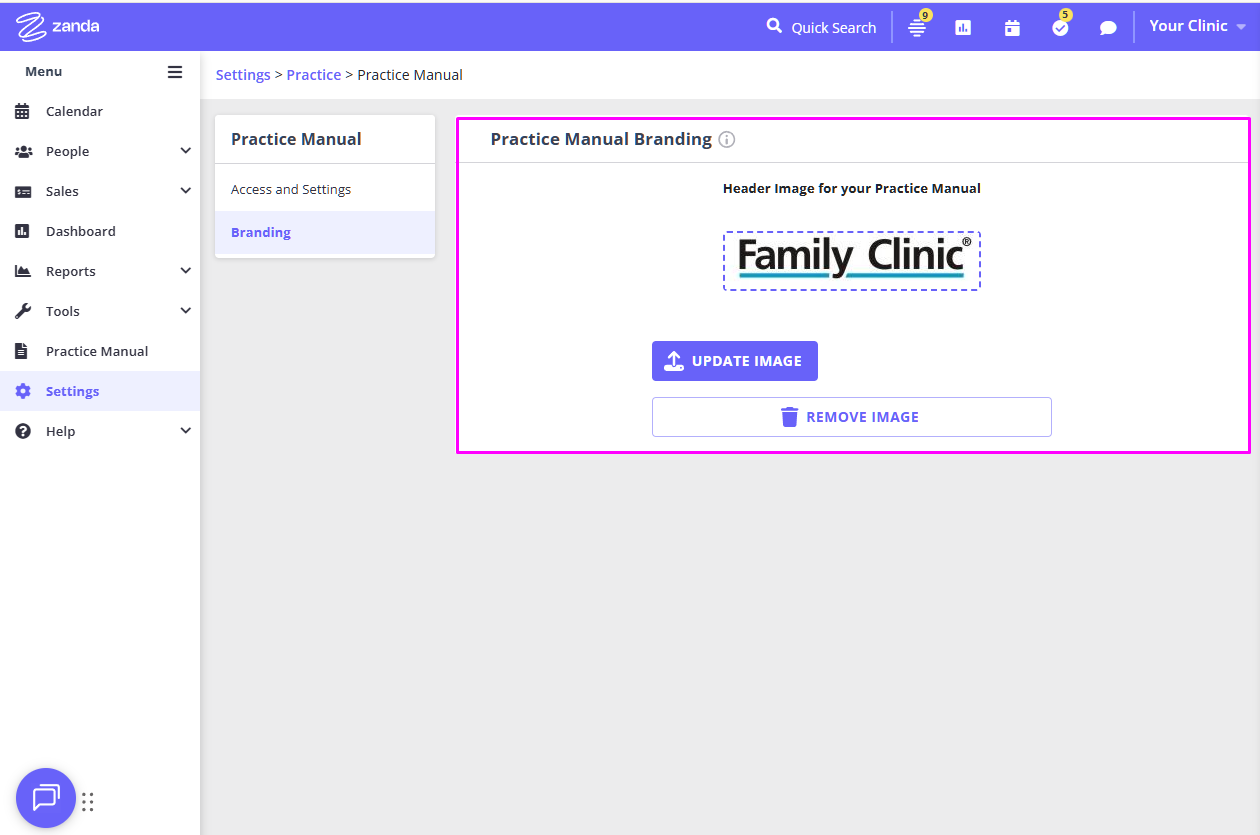Expand the Reports submenu
This screenshot has width=1260, height=835.
[185, 271]
